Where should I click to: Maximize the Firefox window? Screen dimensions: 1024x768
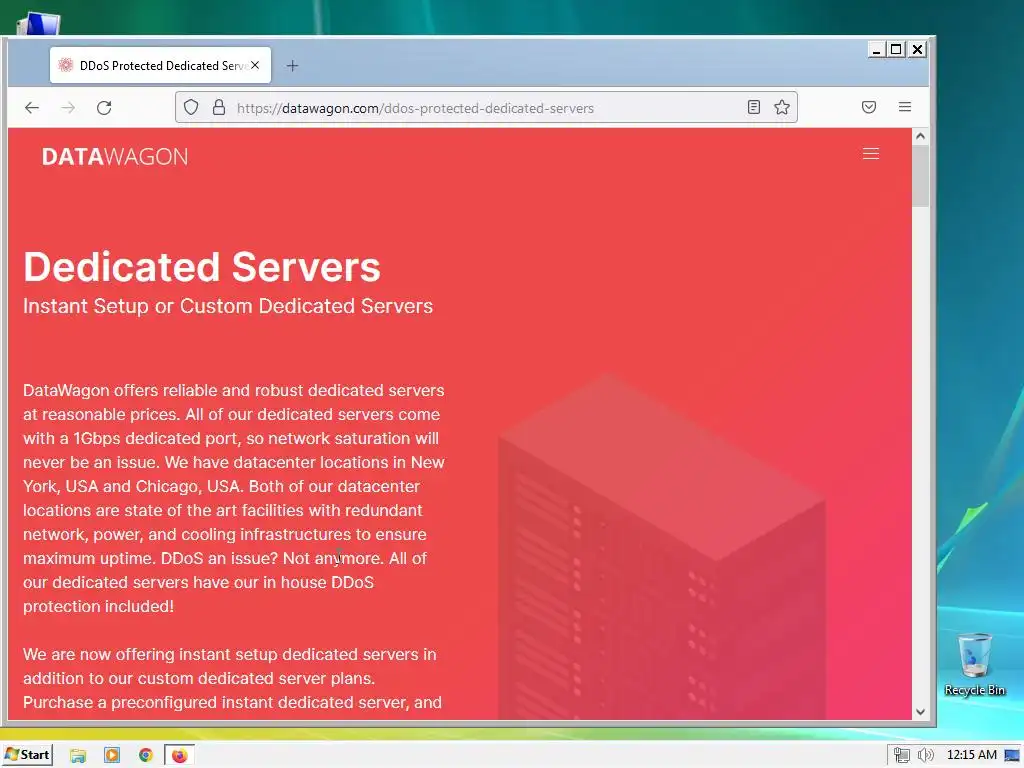tap(897, 50)
